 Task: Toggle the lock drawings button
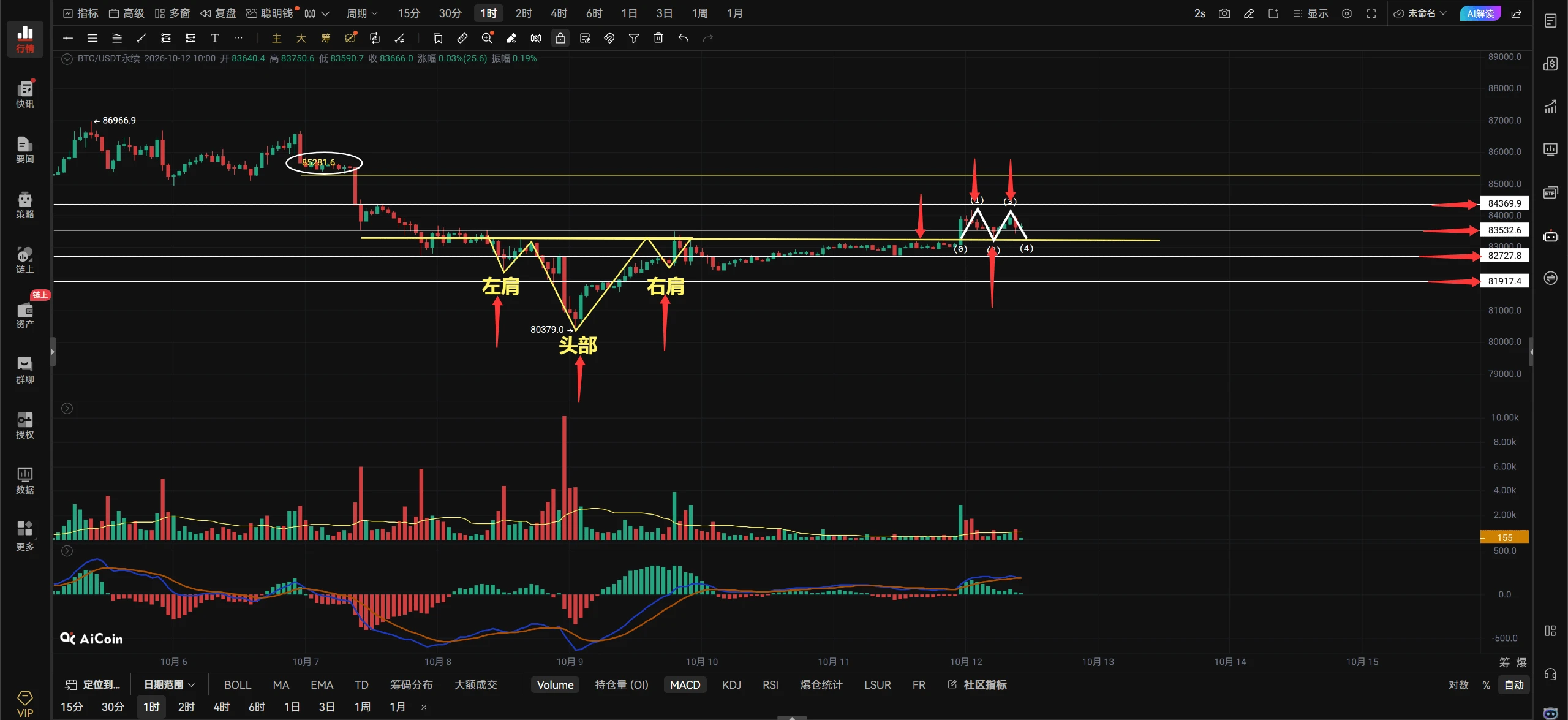tap(560, 38)
